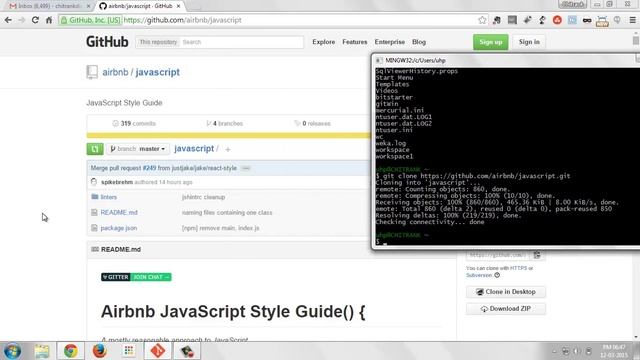Open the Chrome menu hamburger icon
Screen dimensions: 640x360
click(632, 20)
